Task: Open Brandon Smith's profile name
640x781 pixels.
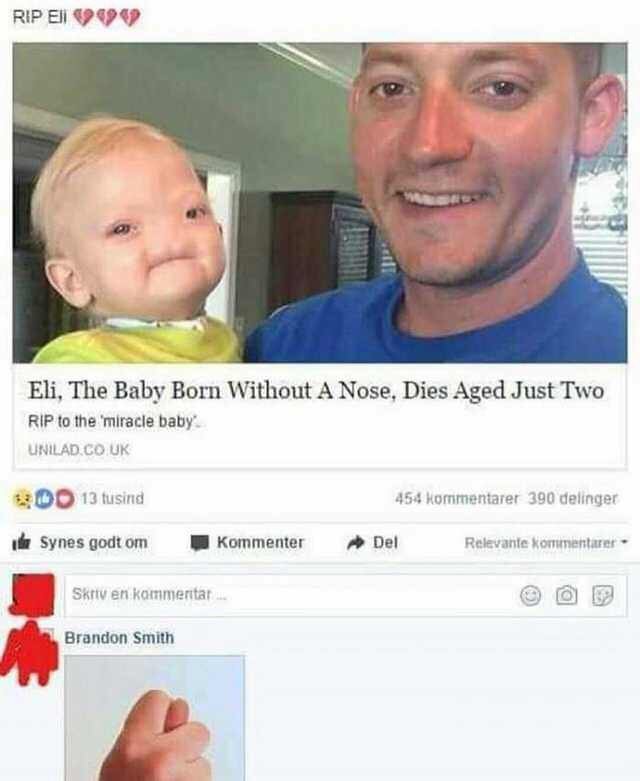Action: 119,638
